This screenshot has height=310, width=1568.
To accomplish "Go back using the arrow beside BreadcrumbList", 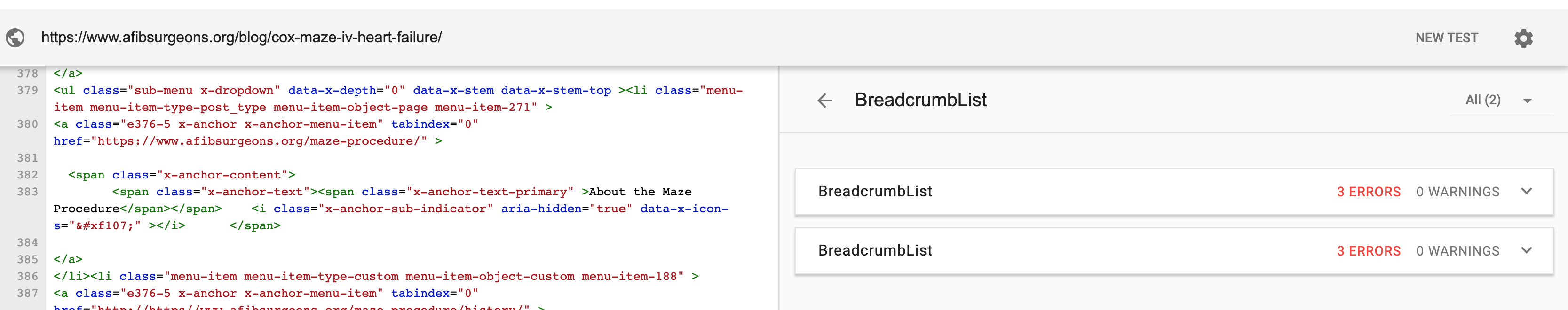I will click(x=825, y=101).
